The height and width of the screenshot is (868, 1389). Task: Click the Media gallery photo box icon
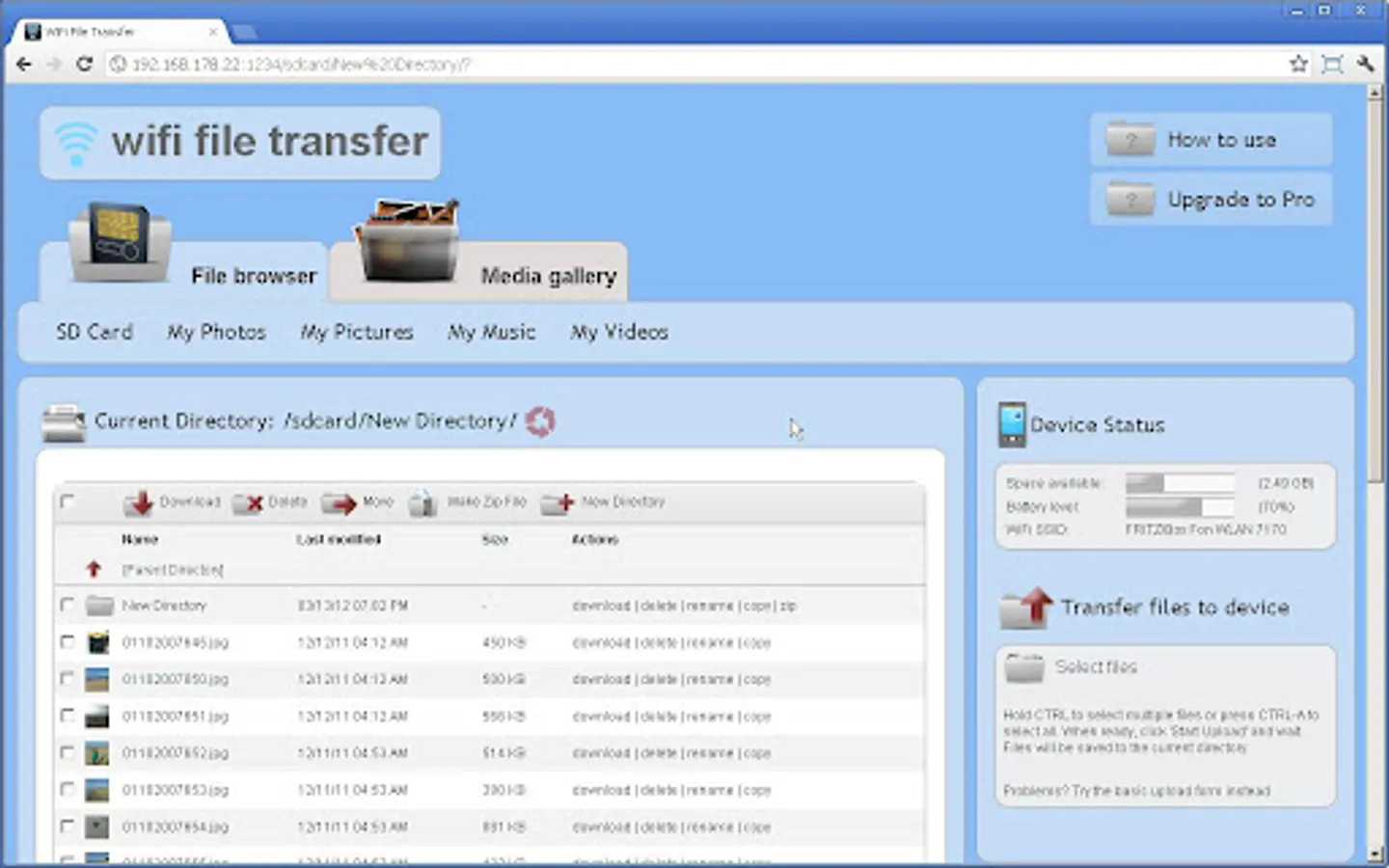coord(409,241)
